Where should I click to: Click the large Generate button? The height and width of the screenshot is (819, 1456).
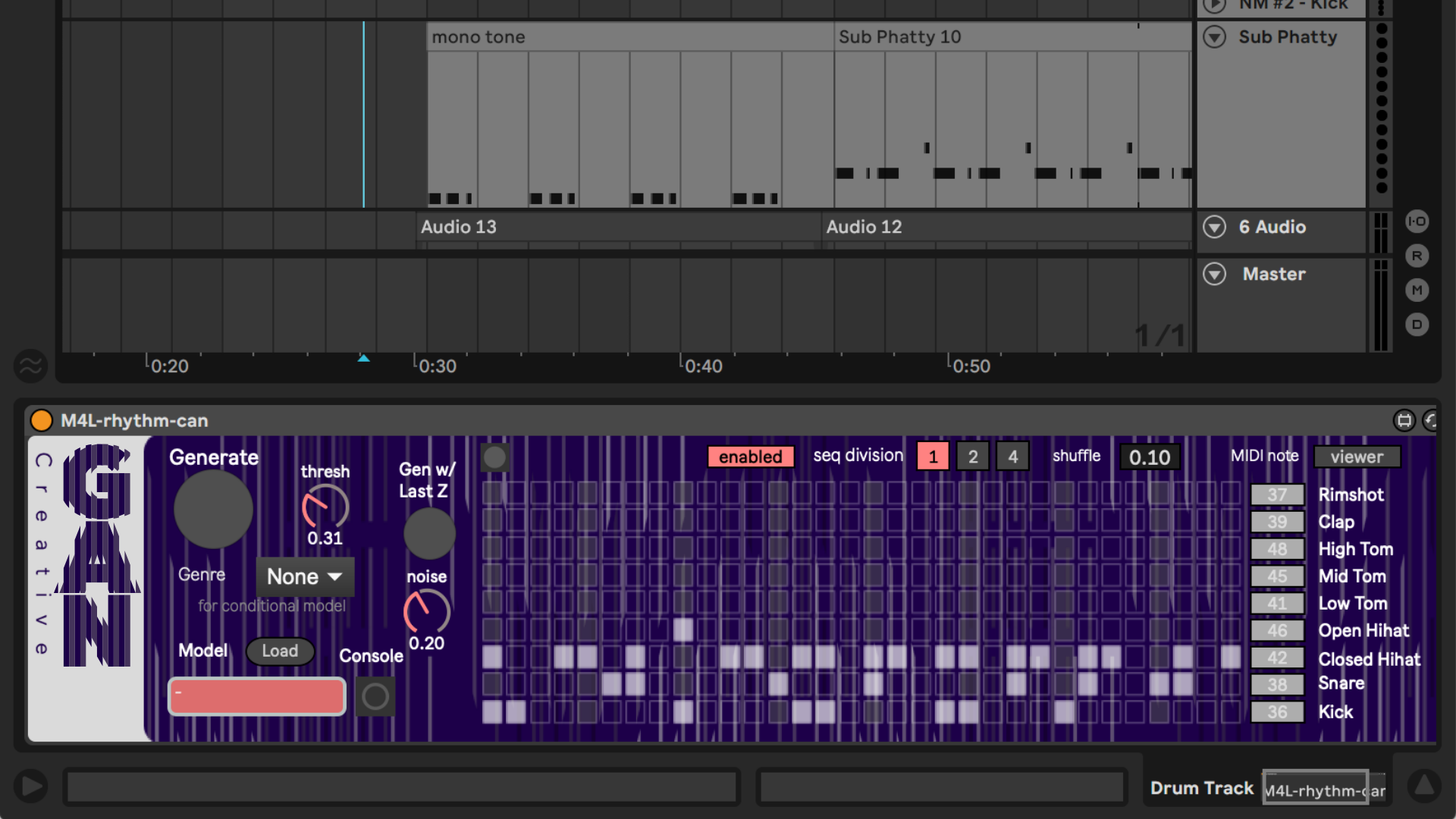coord(213,509)
